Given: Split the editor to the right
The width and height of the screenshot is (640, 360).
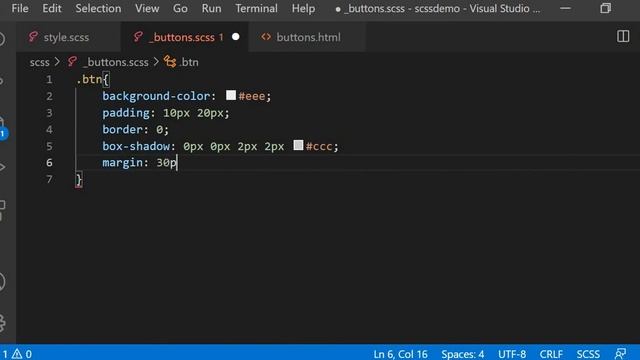Looking at the screenshot, I should point(623,36).
